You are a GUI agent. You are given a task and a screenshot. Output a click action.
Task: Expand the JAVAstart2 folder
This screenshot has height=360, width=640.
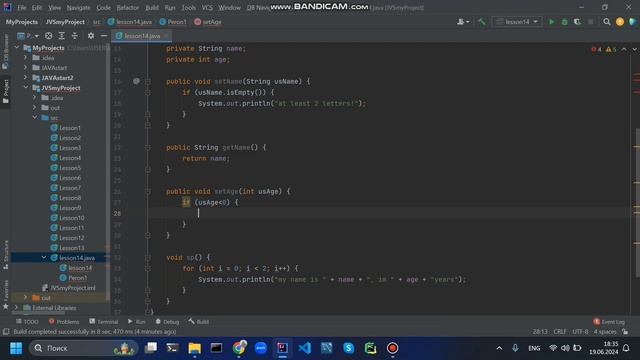tap(26, 78)
